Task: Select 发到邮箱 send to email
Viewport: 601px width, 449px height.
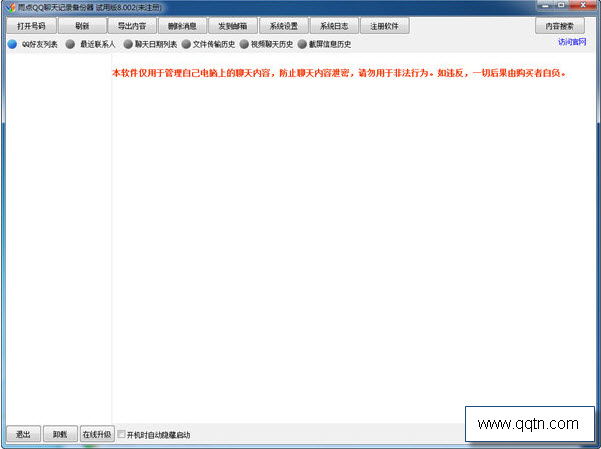Action: [233, 26]
